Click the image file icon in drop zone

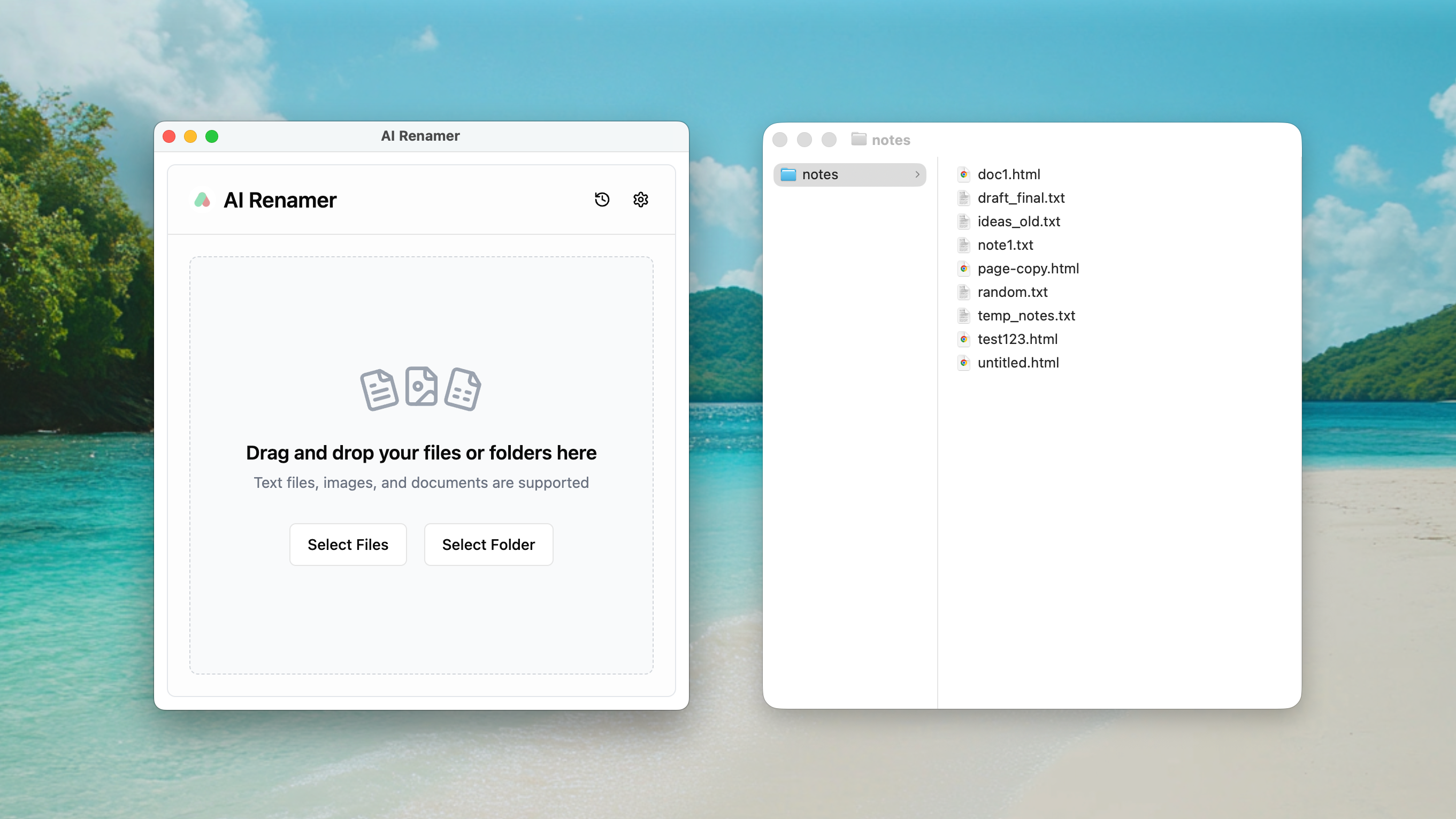421,387
